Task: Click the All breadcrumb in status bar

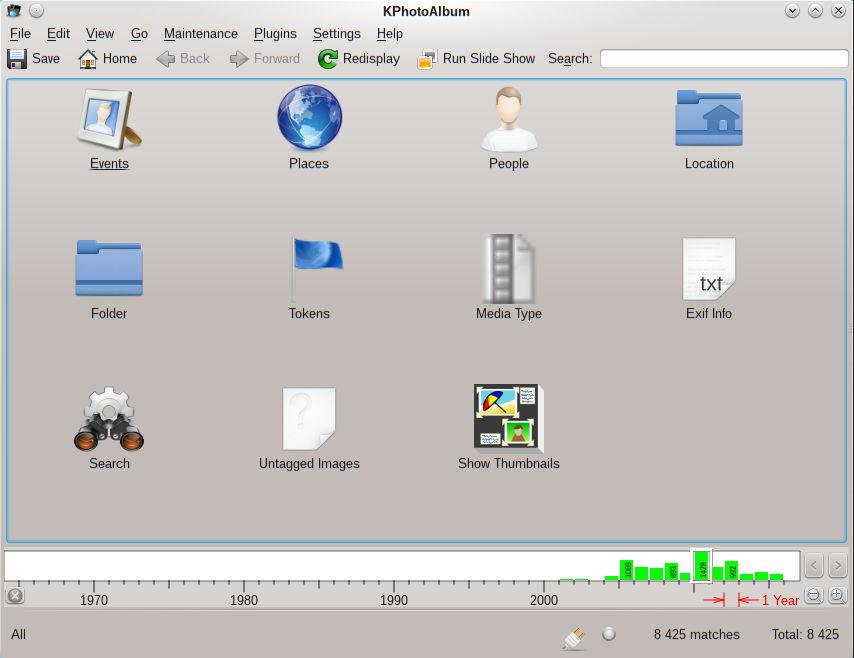Action: (x=18, y=634)
